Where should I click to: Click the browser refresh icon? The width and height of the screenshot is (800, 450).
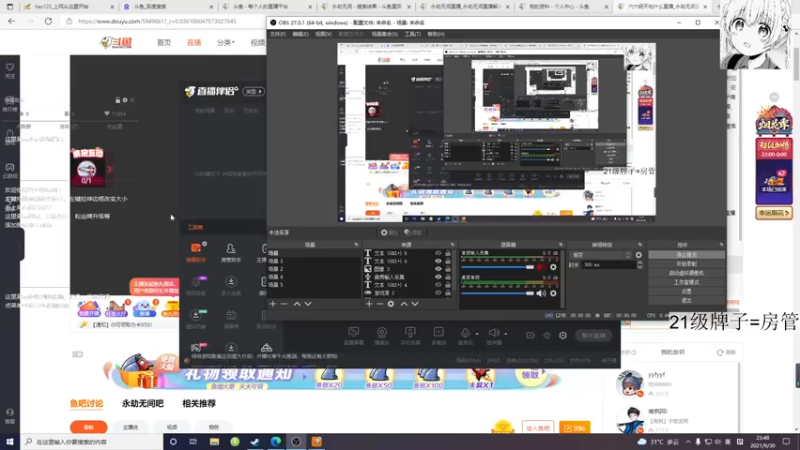click(48, 21)
